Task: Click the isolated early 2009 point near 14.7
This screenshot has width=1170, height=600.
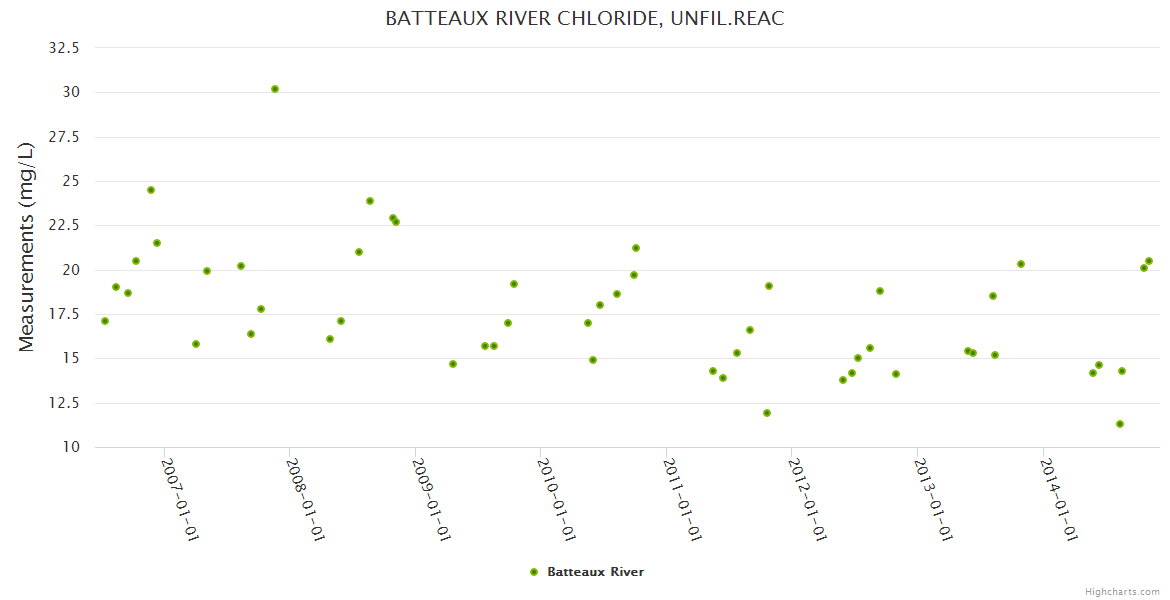Action: click(x=453, y=364)
